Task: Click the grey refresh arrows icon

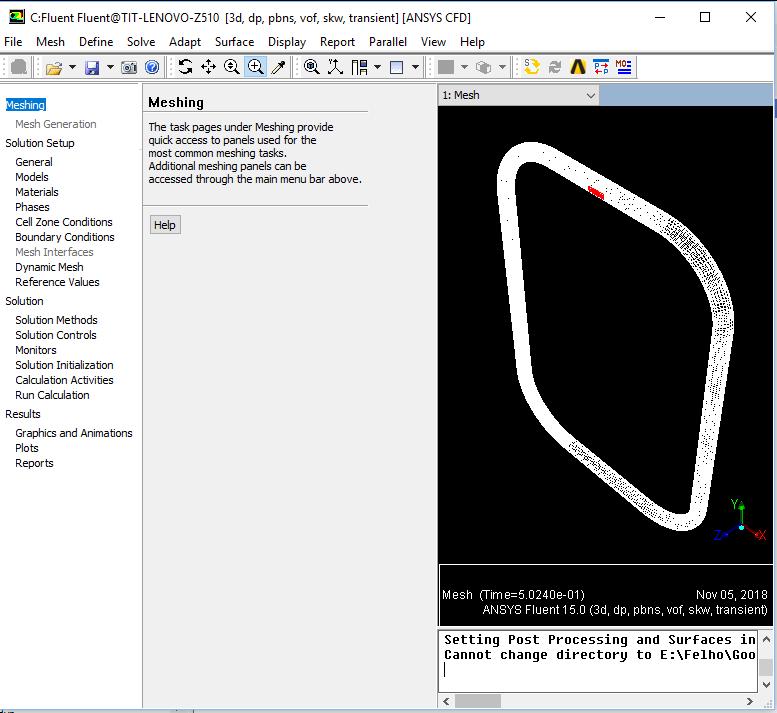Action: [x=555, y=67]
